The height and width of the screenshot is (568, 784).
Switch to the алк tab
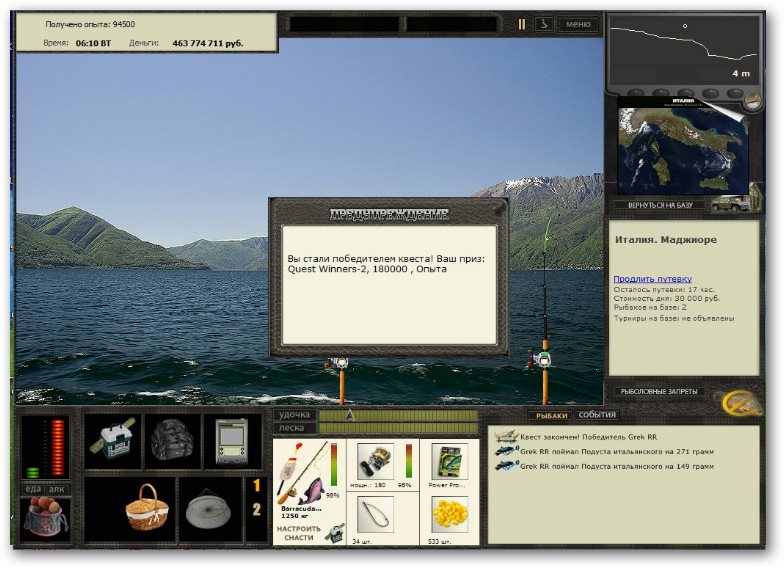point(57,489)
